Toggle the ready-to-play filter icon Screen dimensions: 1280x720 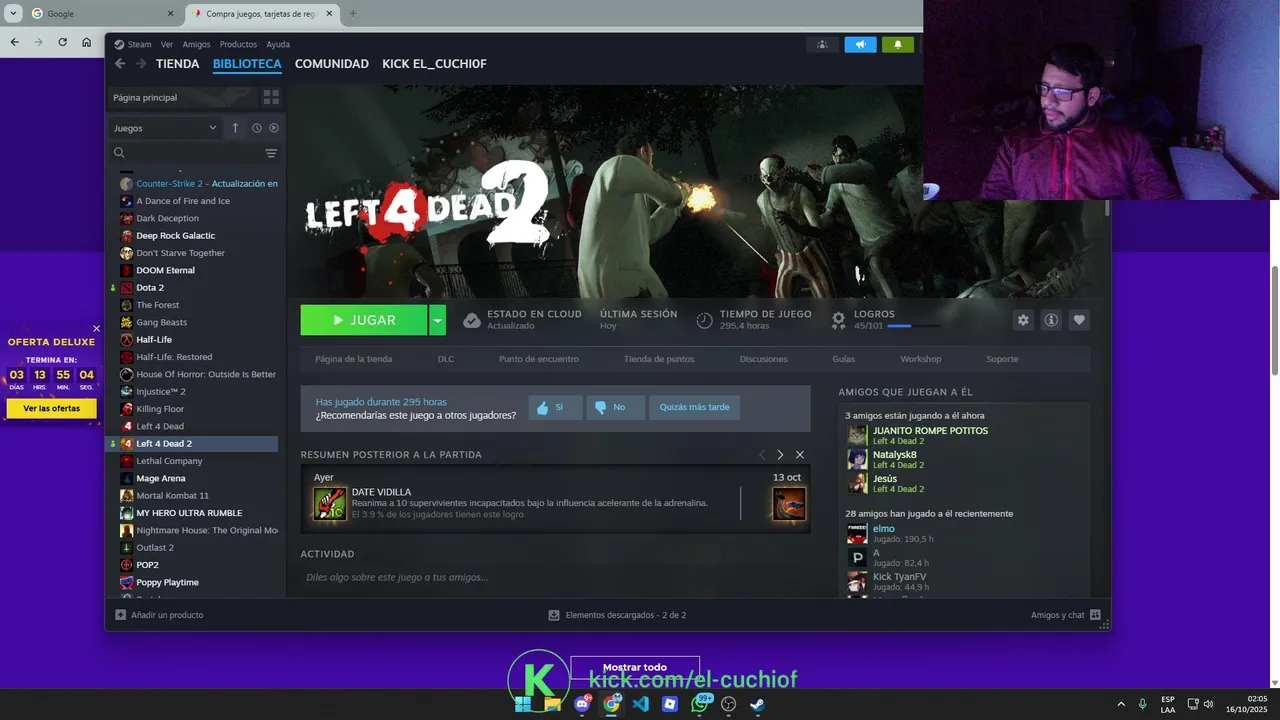(274, 128)
